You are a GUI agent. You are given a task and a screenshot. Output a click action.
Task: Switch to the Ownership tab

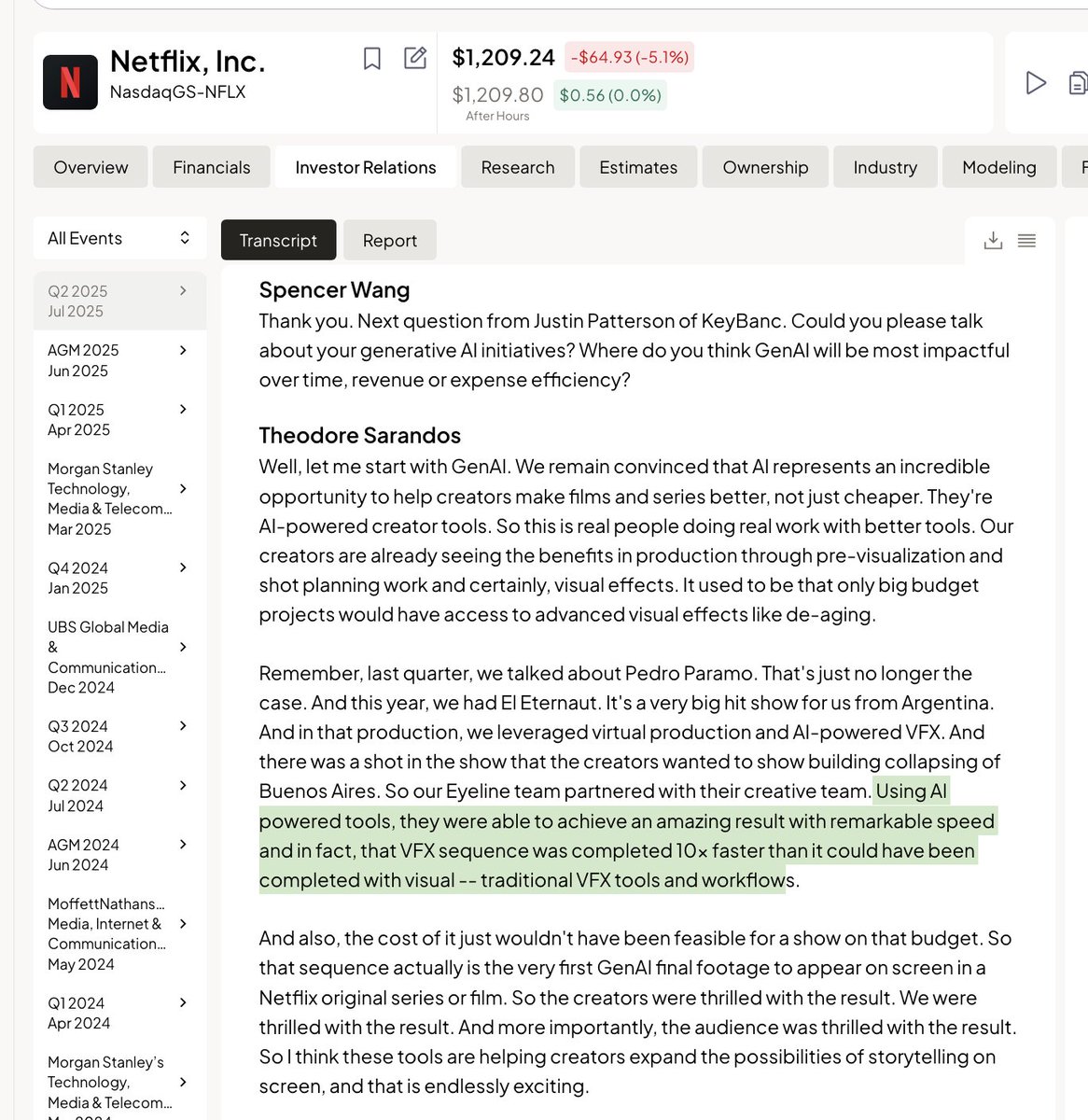click(x=765, y=167)
